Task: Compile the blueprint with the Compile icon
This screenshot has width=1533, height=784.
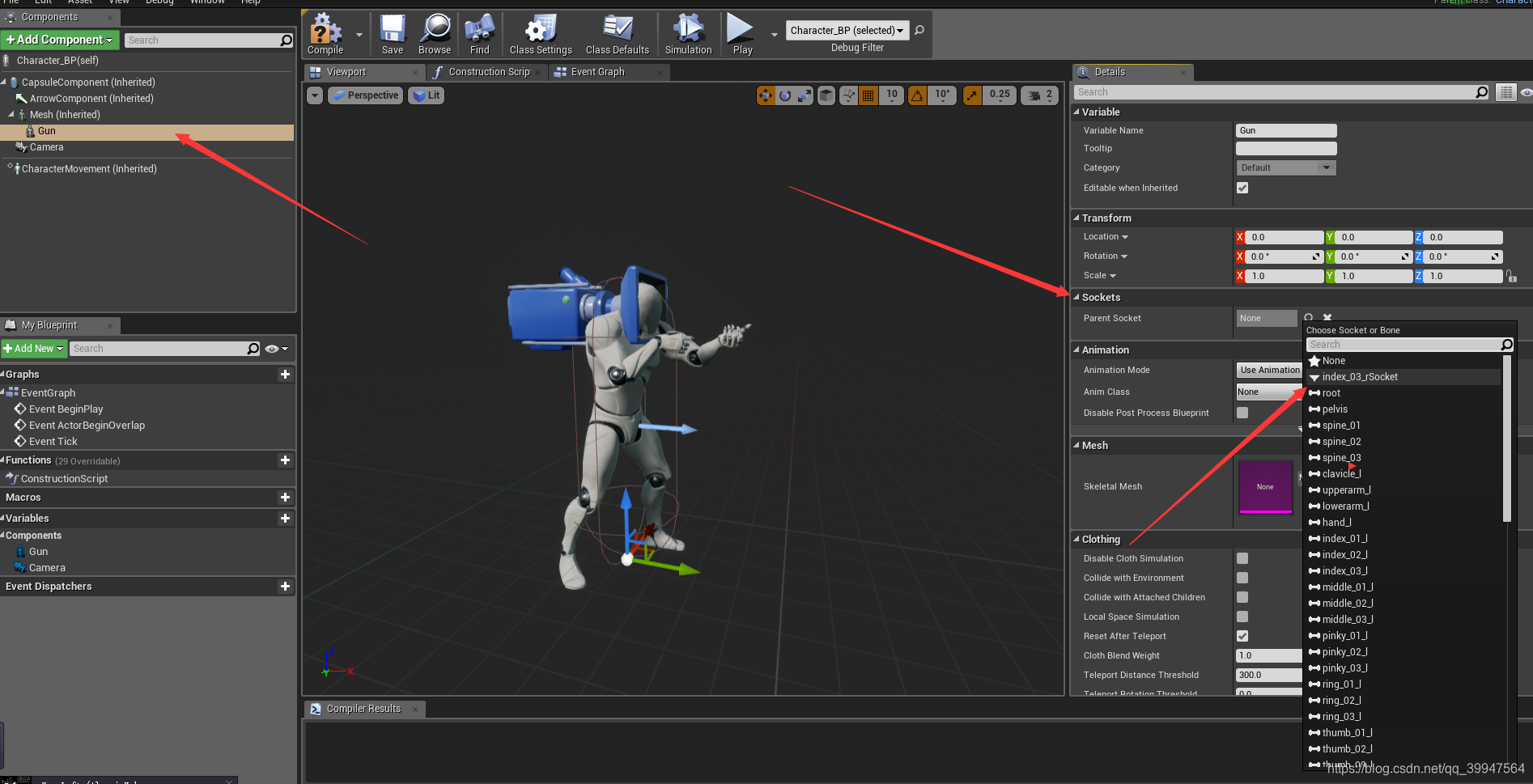Action: pyautogui.click(x=325, y=34)
